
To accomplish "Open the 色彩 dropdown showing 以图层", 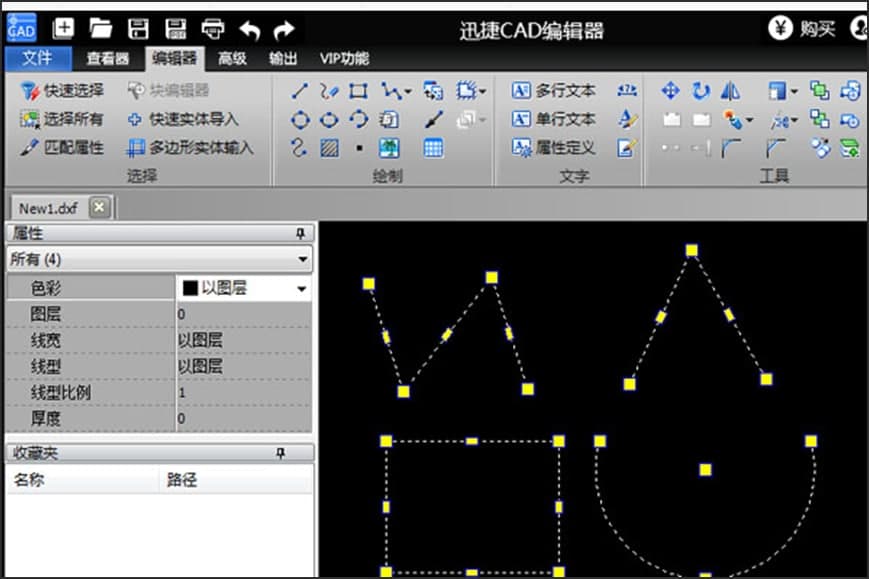I will (303, 288).
